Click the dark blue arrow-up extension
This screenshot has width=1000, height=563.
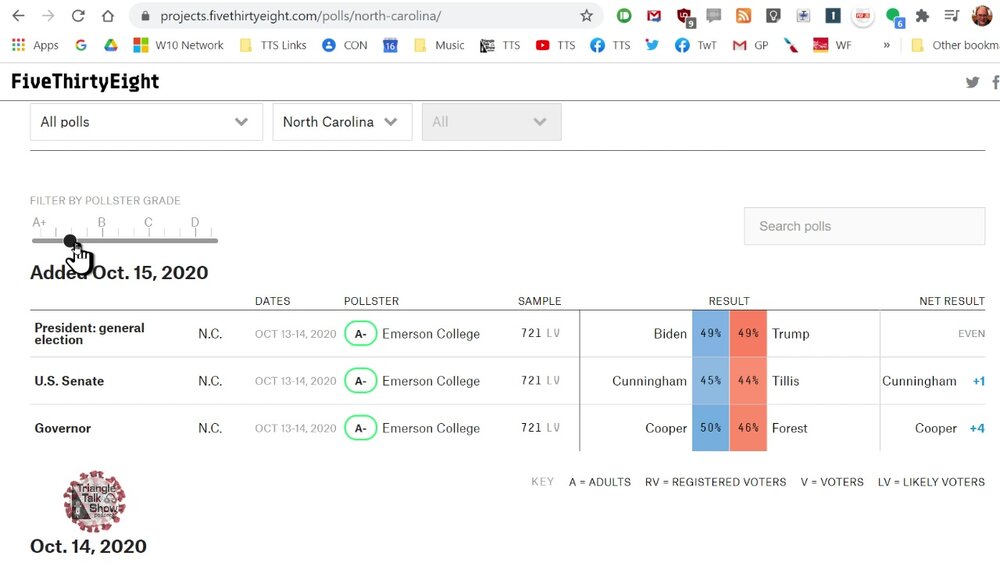point(833,16)
